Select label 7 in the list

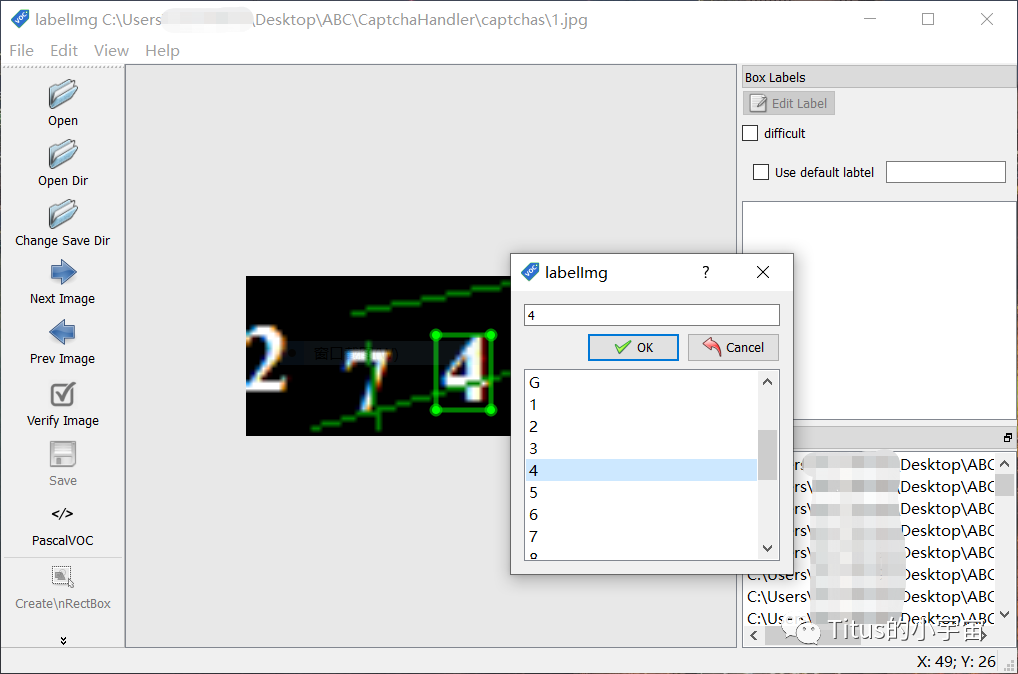(x=641, y=536)
